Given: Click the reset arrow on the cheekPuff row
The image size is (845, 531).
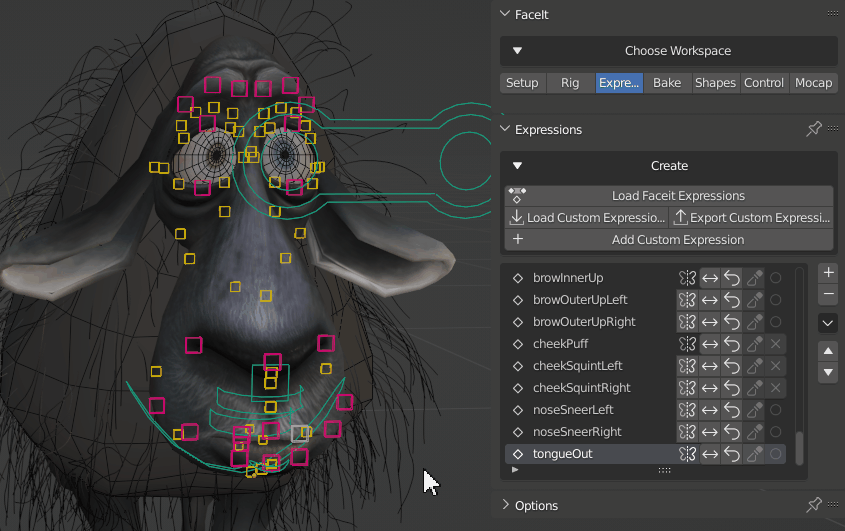Looking at the screenshot, I should 732,344.
